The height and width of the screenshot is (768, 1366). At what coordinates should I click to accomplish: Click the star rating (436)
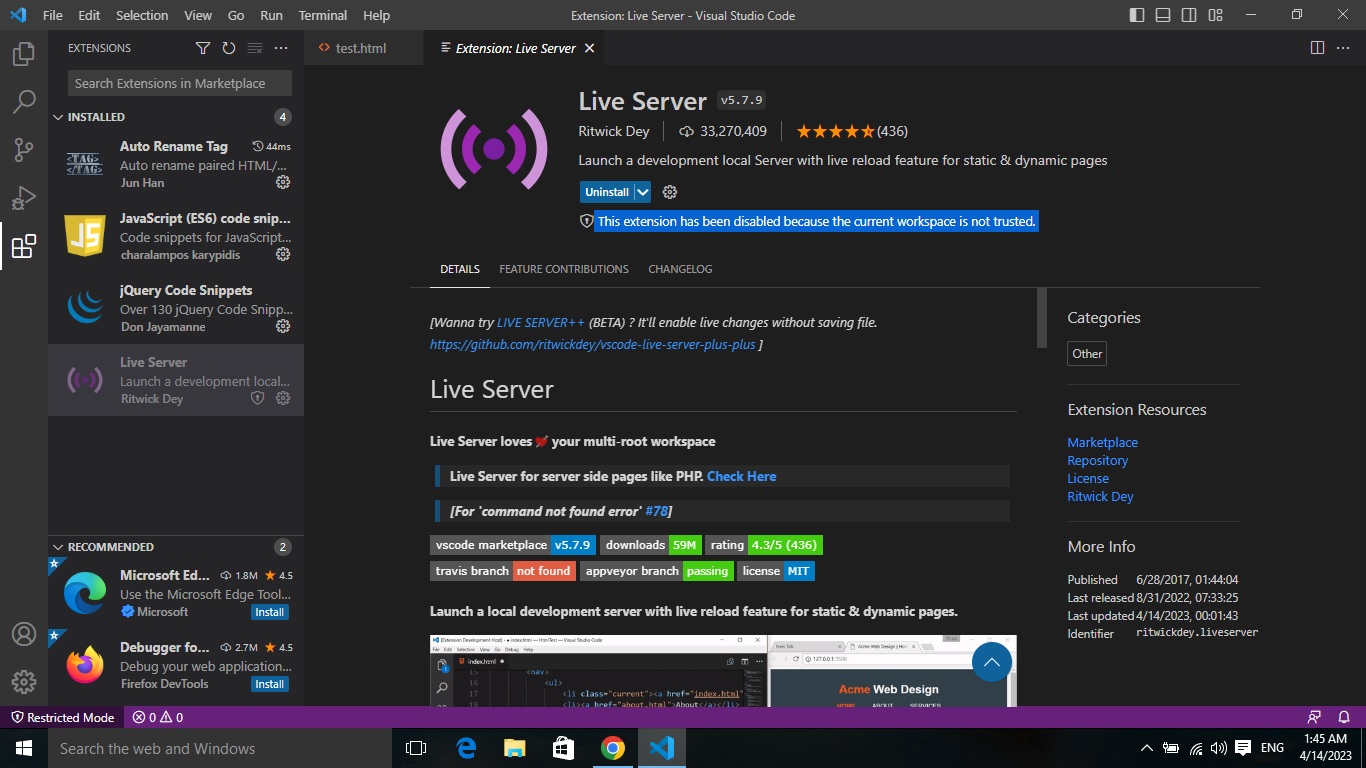pos(852,131)
